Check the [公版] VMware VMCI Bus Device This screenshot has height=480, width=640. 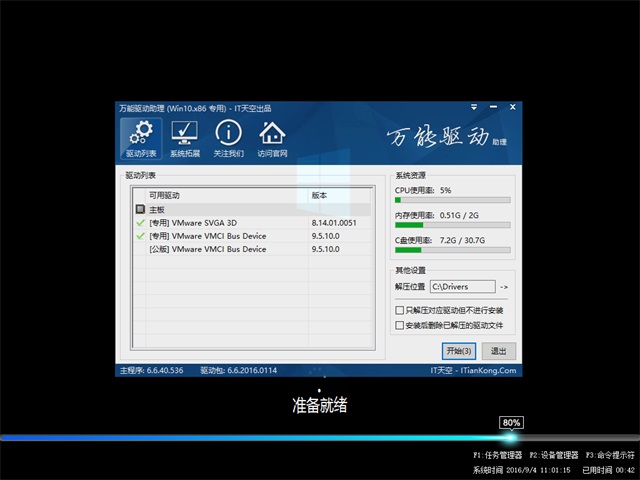coord(140,249)
